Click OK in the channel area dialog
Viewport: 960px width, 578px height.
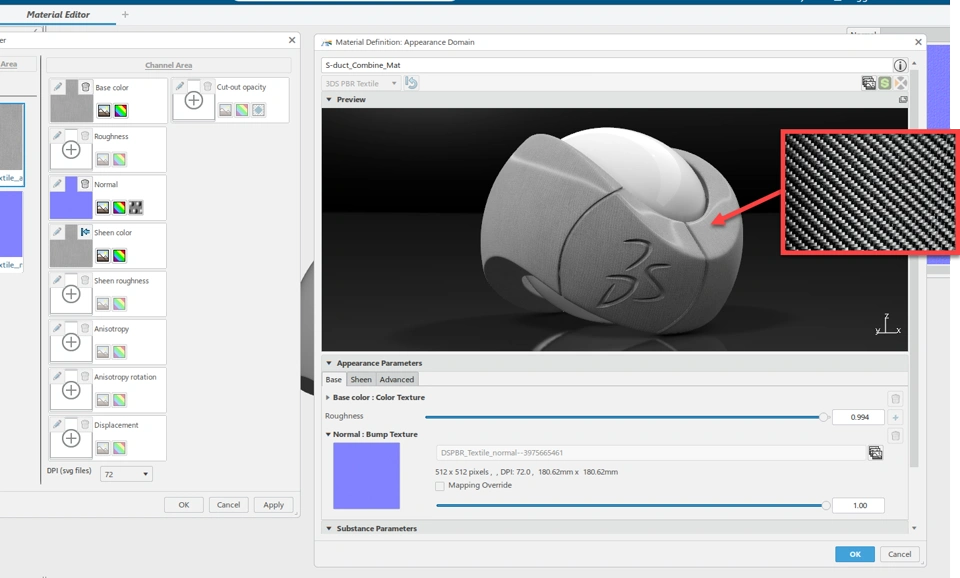(x=184, y=505)
